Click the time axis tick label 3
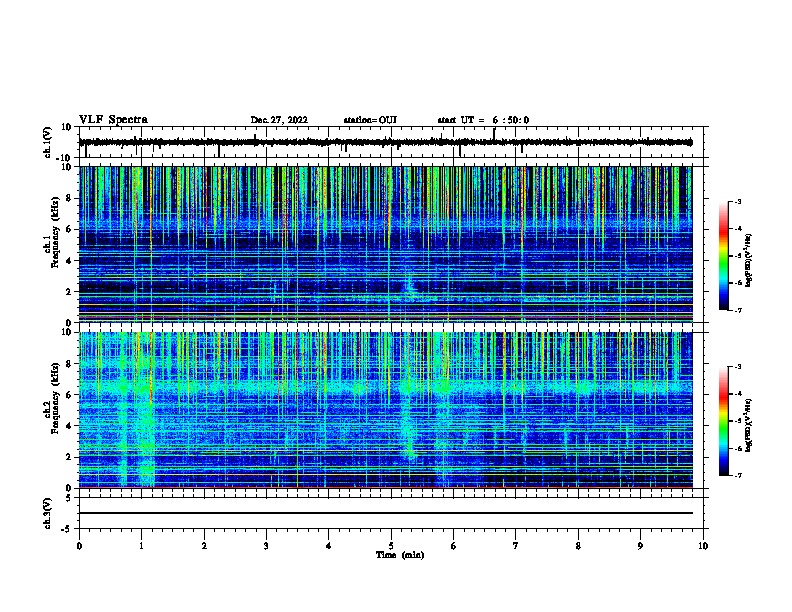The image size is (792, 612). pyautogui.click(x=266, y=546)
